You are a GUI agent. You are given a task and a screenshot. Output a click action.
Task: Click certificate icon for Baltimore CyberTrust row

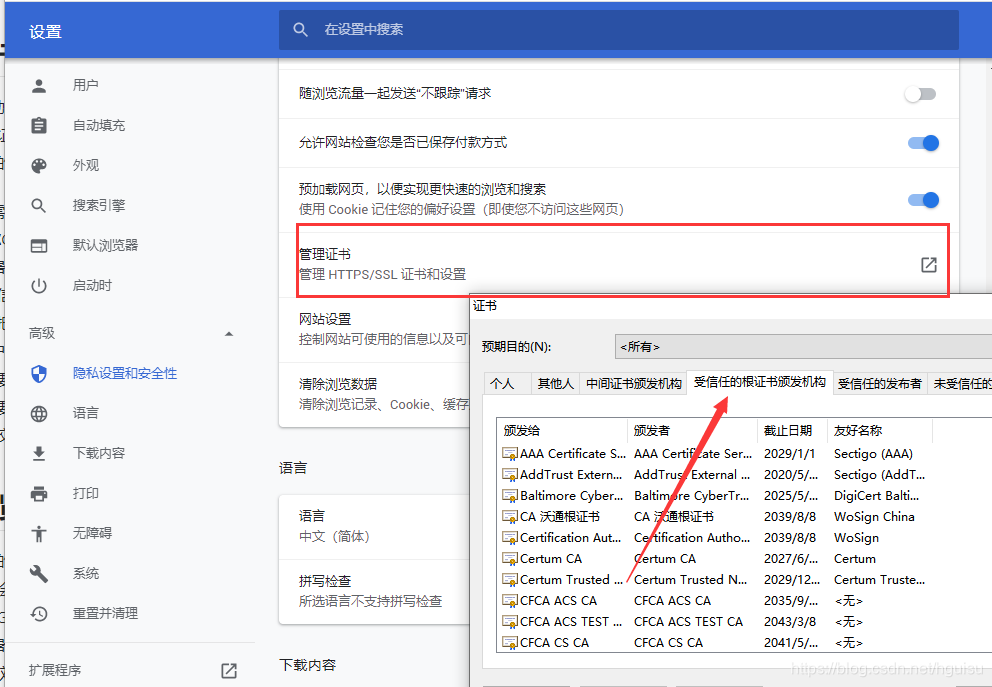pyautogui.click(x=509, y=495)
